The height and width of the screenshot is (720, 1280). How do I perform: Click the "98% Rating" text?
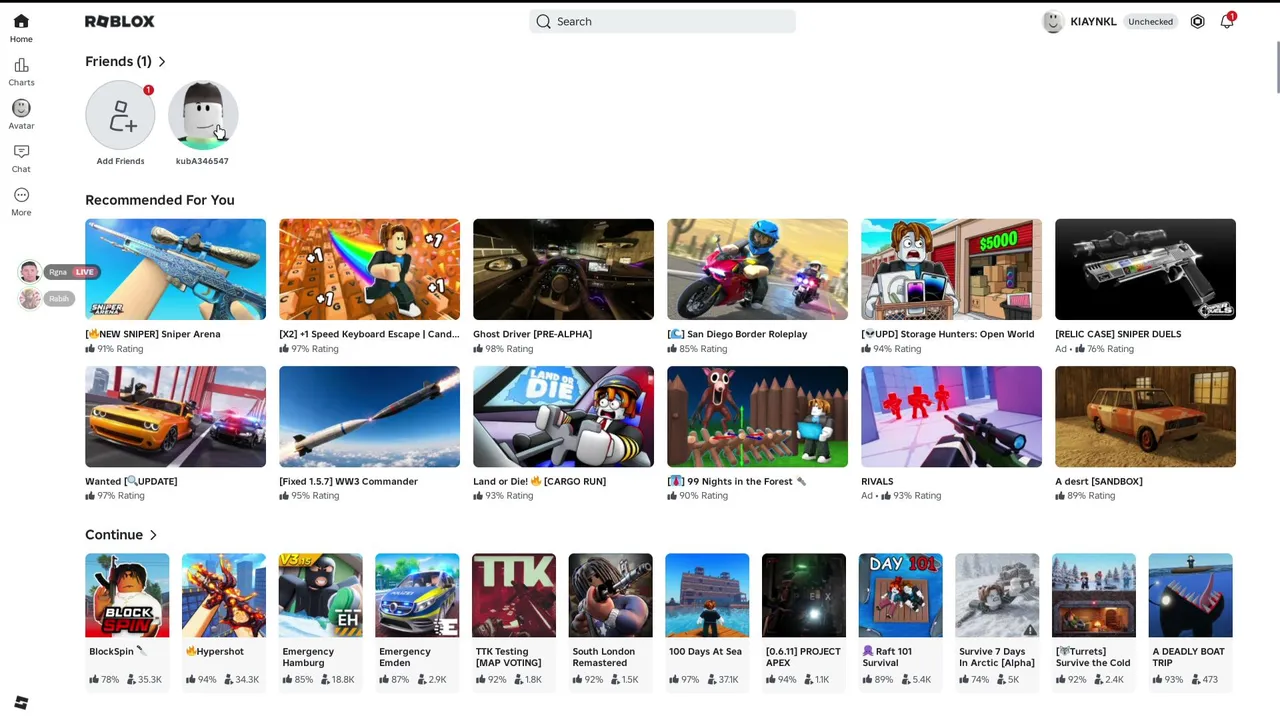pyautogui.click(x=509, y=349)
